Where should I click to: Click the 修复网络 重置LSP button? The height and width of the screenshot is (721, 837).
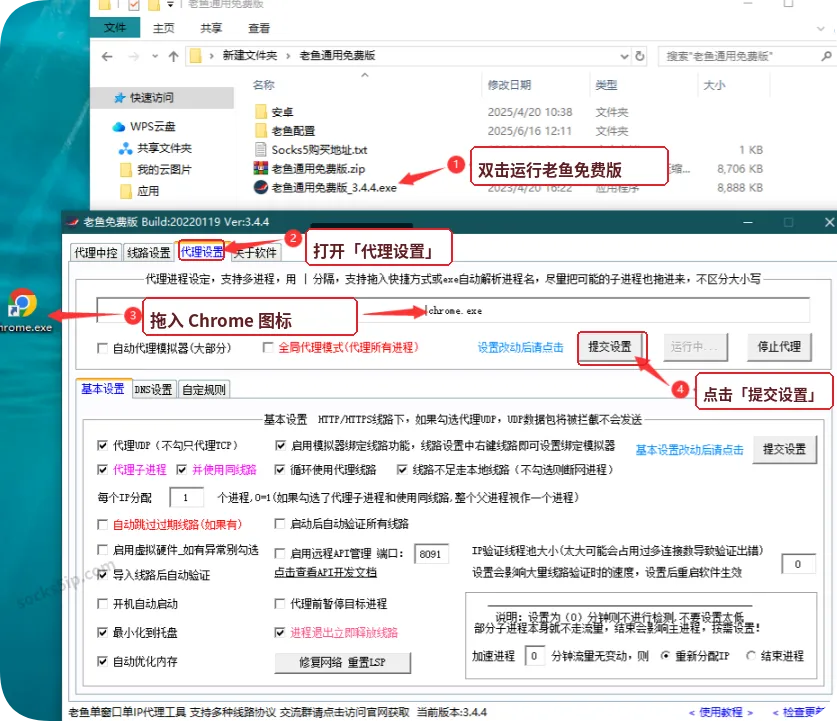[342, 662]
